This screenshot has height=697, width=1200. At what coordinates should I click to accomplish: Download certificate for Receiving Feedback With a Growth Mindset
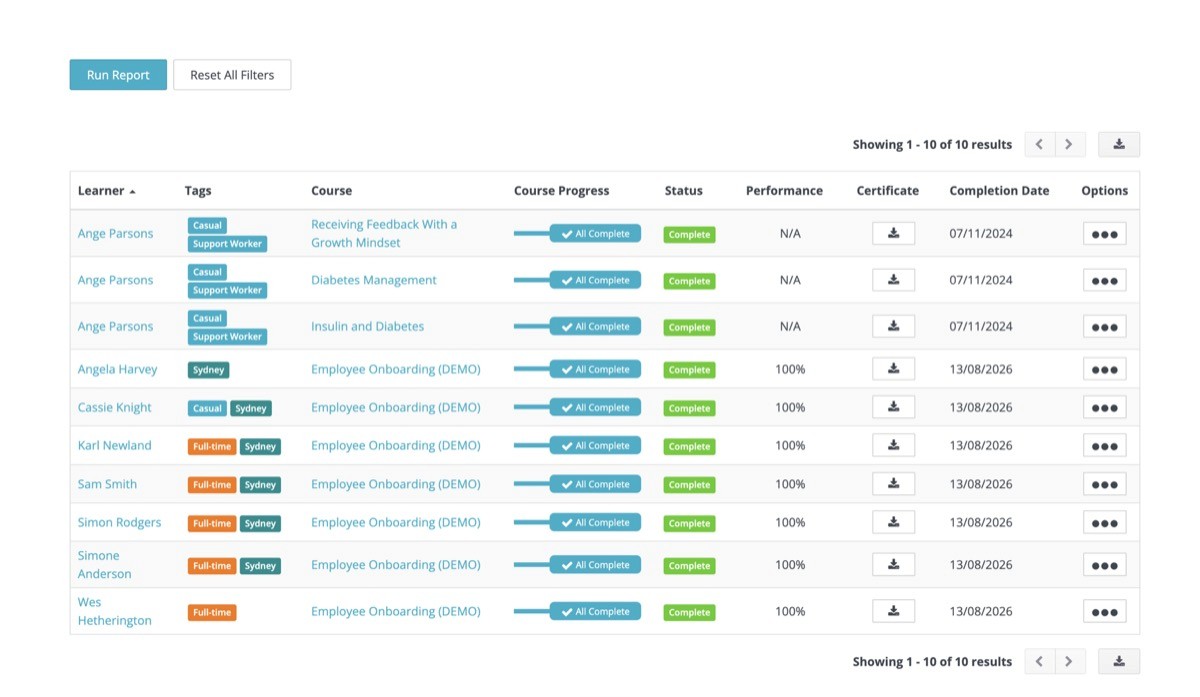(x=893, y=233)
